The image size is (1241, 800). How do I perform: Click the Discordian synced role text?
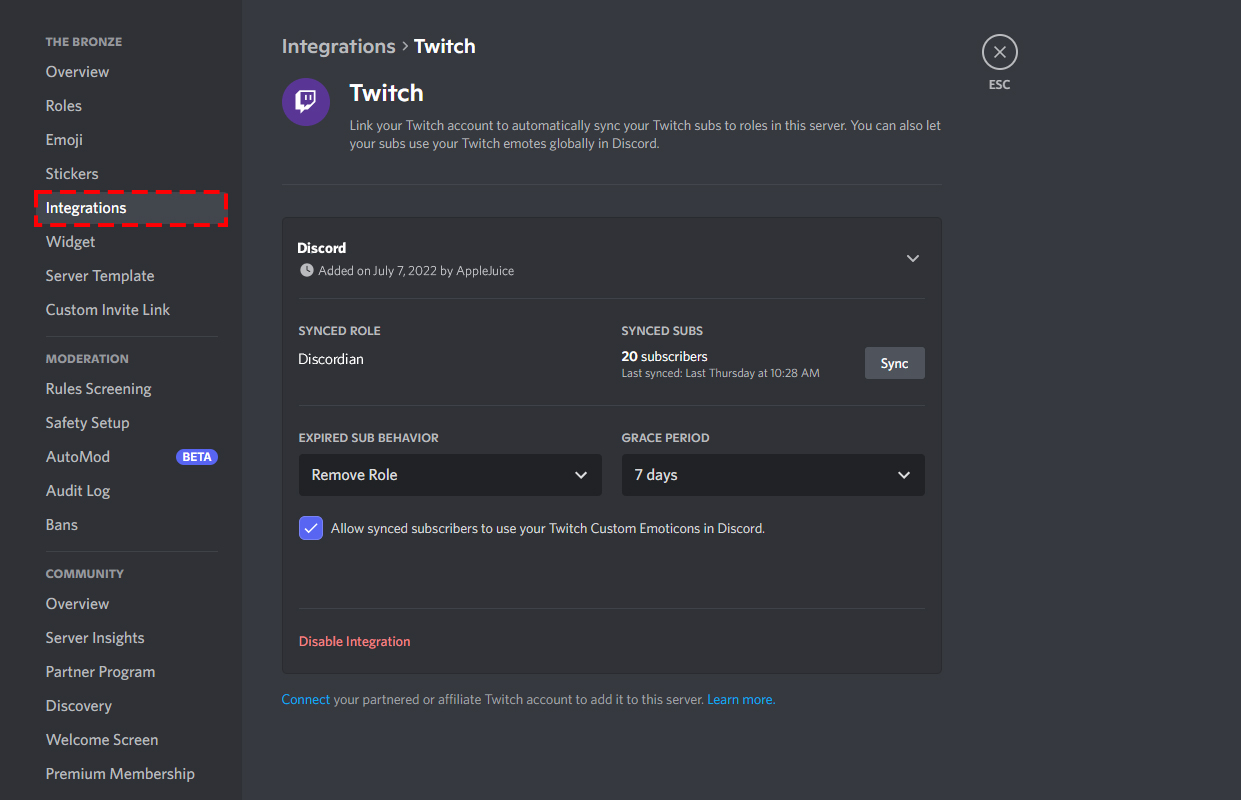(331, 359)
